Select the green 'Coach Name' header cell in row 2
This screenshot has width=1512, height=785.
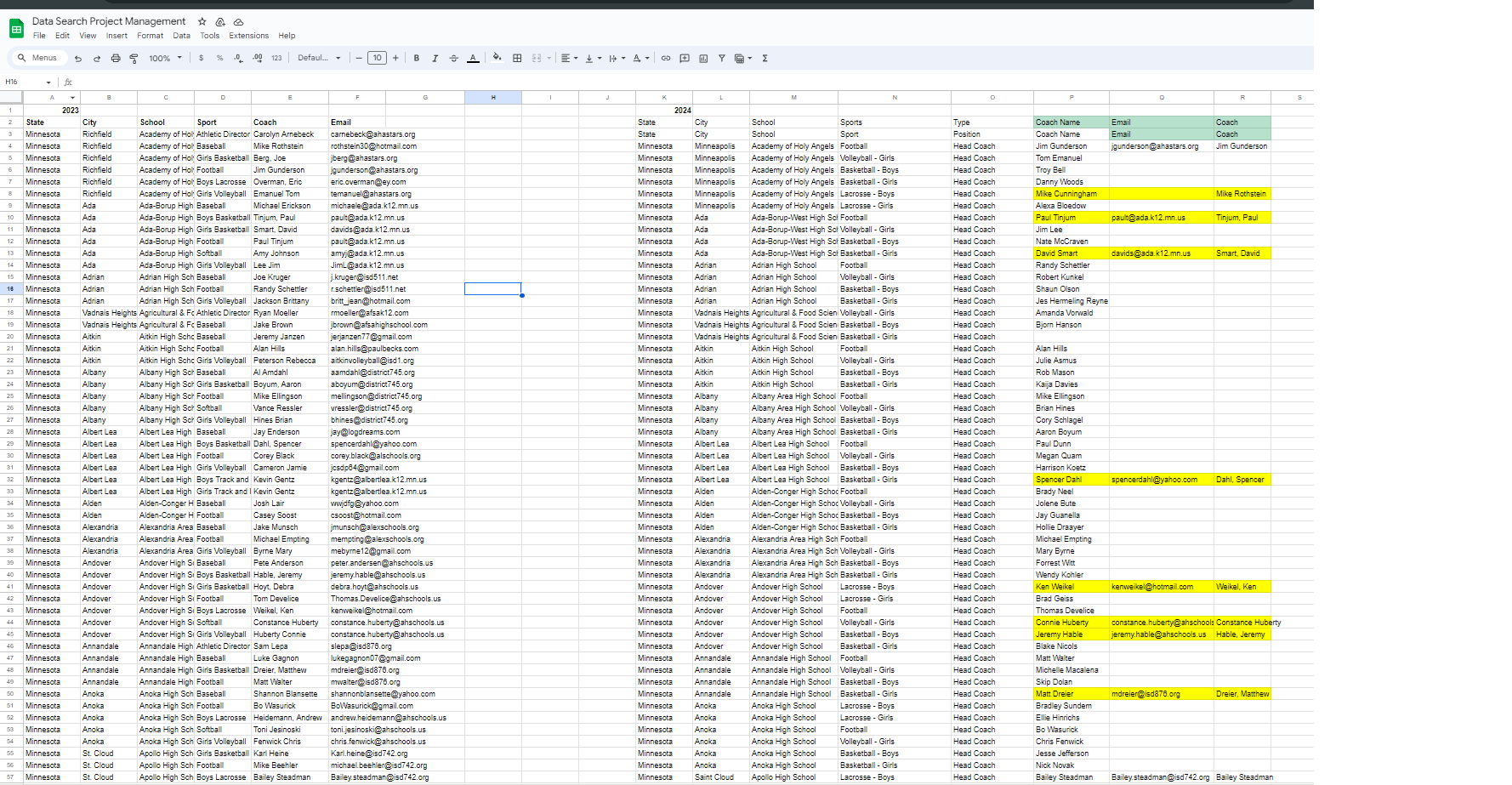click(x=1071, y=122)
